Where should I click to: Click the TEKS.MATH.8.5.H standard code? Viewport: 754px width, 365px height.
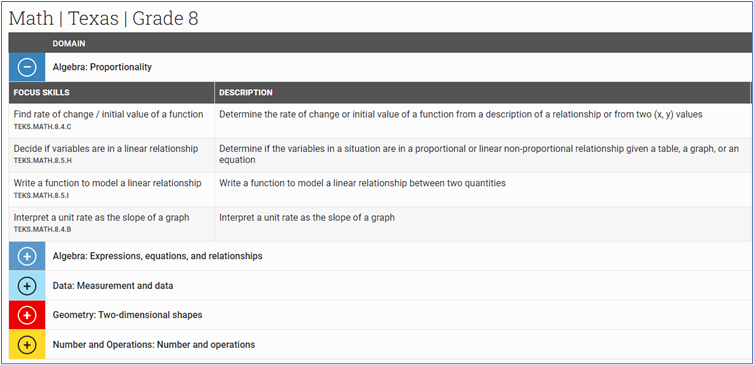tap(42, 161)
